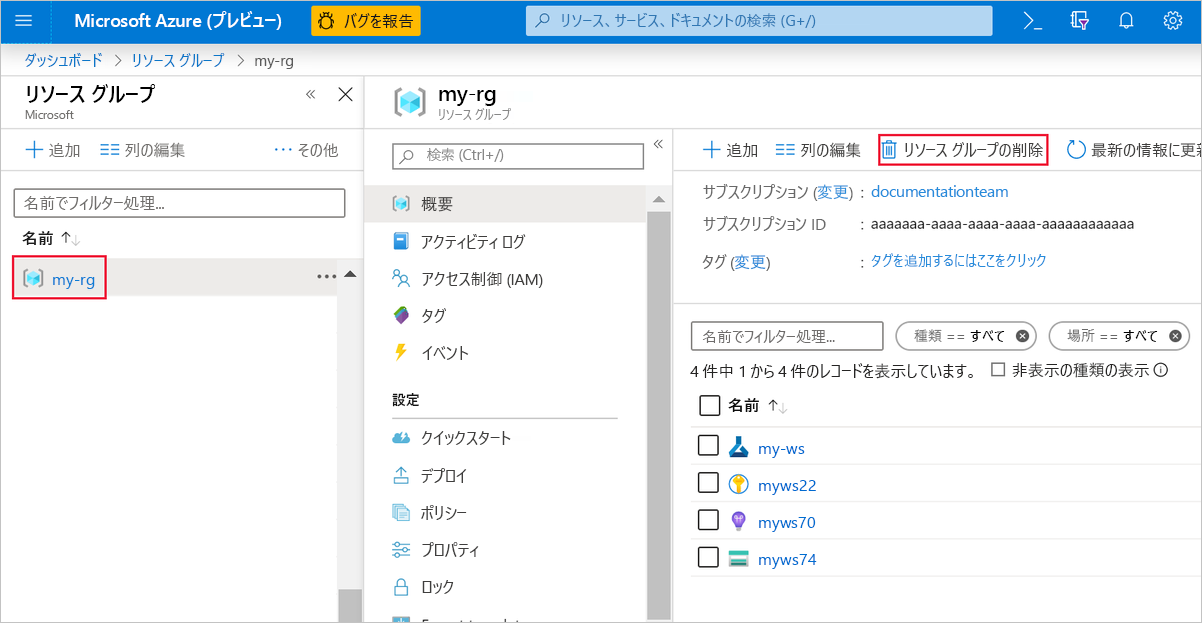1202x623 pixels.
Task: Click タグを追加するにはここをクリック link
Action: click(x=958, y=260)
